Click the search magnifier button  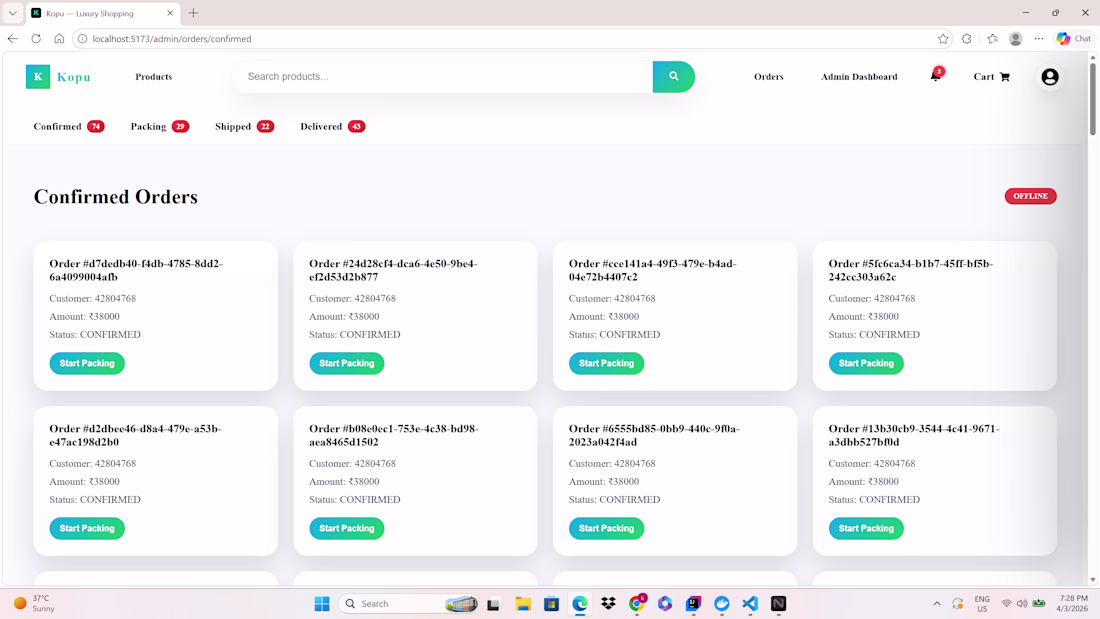673,76
